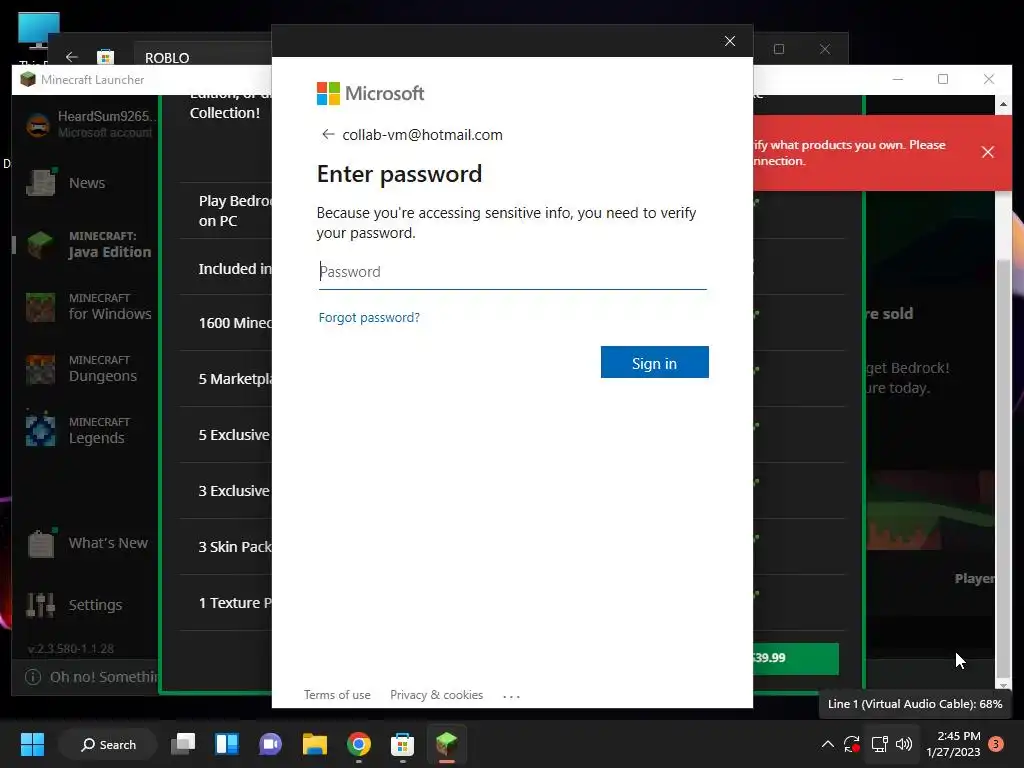
Task: Open Google Chrome from taskbar
Action: 359,744
